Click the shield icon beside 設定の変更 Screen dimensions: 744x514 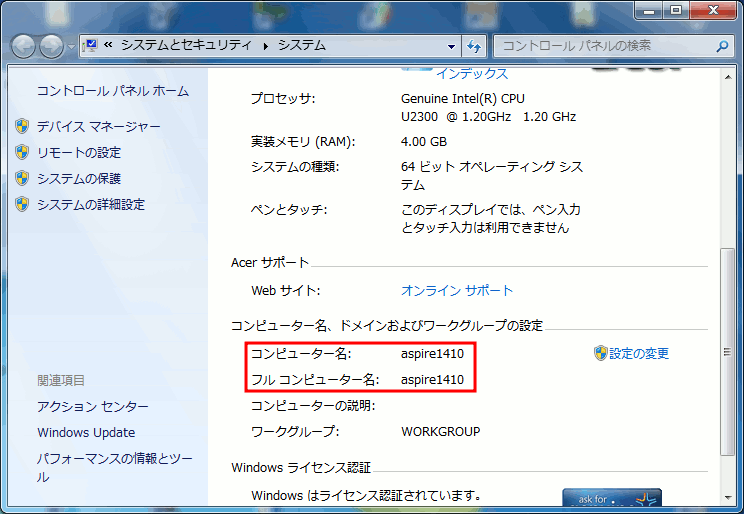600,353
